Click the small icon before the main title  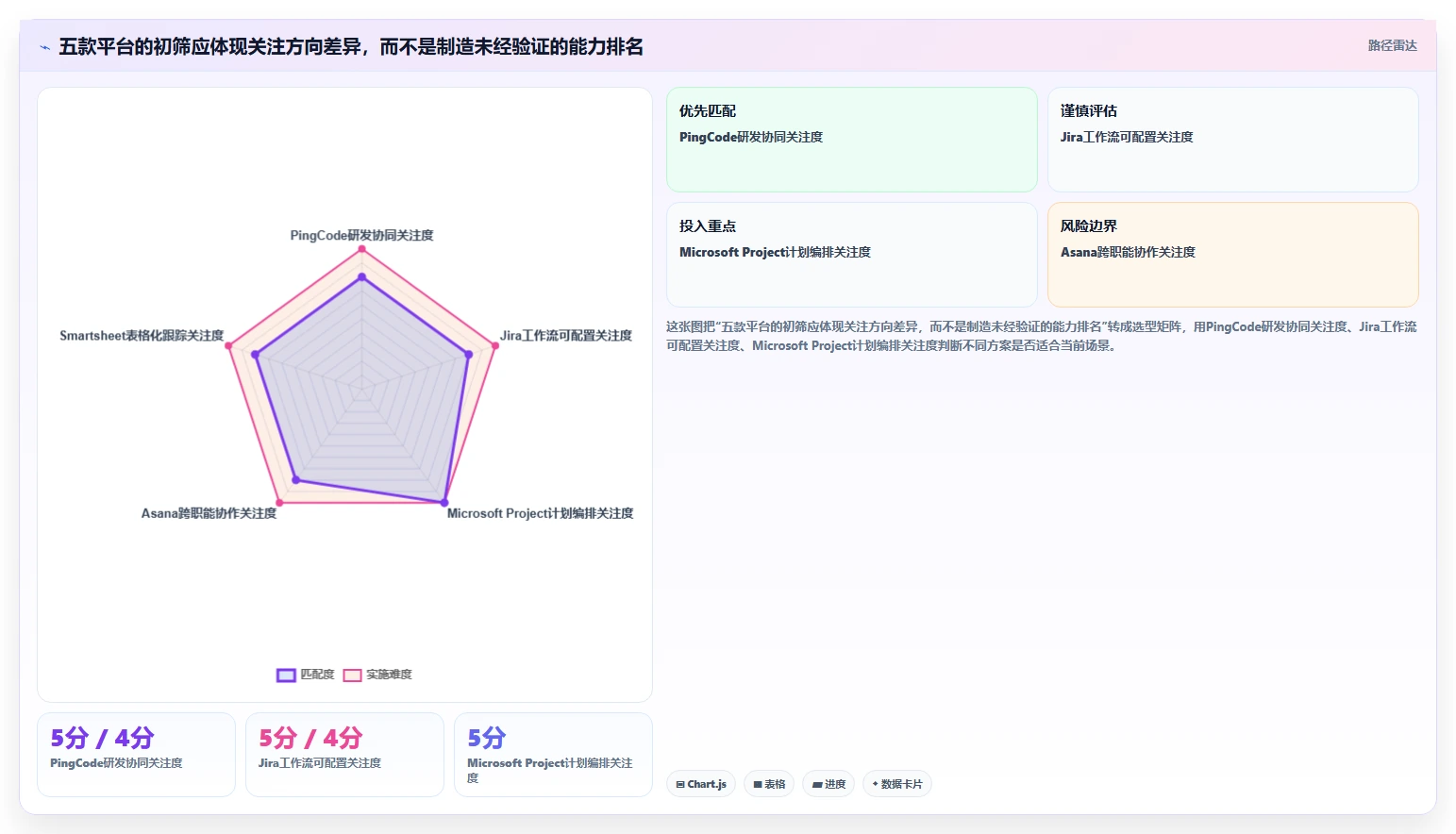(x=44, y=47)
